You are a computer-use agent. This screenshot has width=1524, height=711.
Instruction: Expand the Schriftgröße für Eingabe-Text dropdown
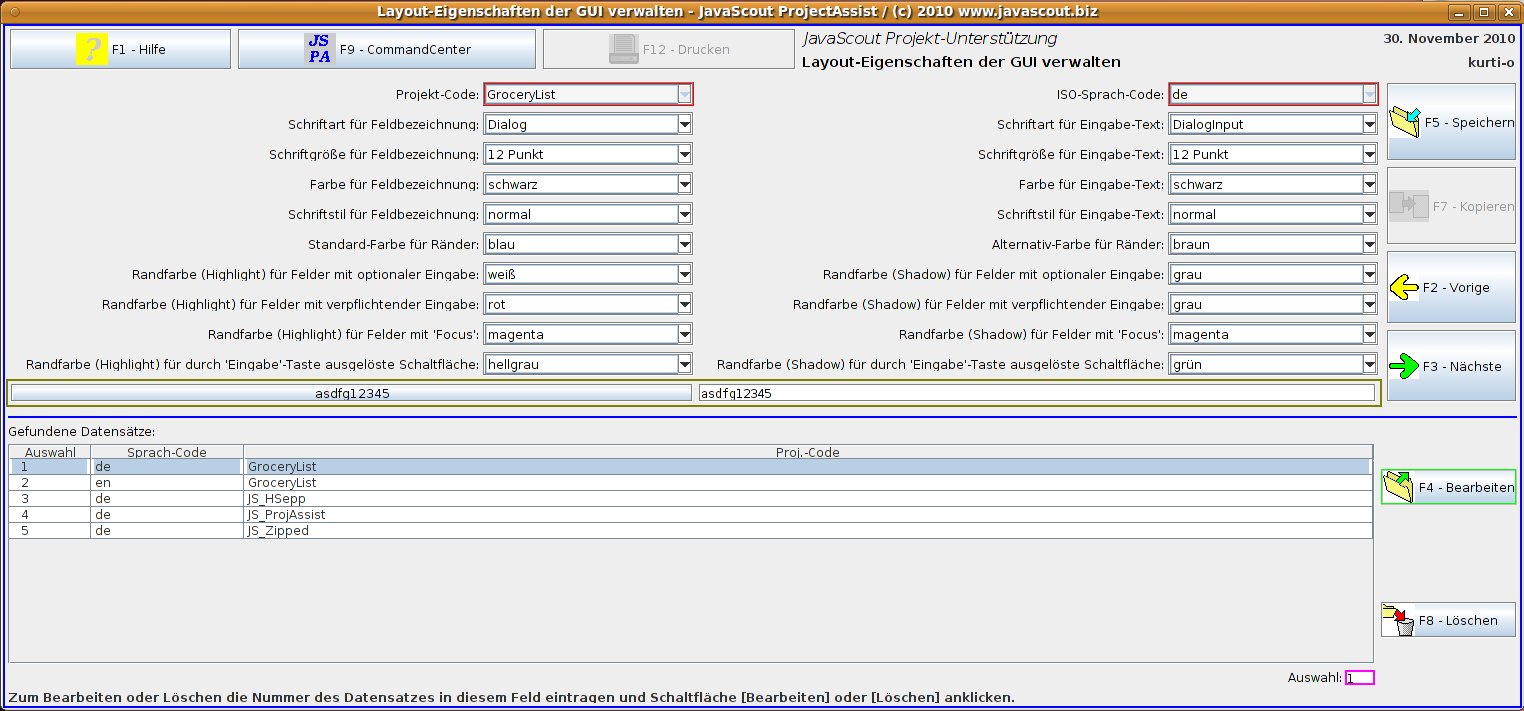1369,155
